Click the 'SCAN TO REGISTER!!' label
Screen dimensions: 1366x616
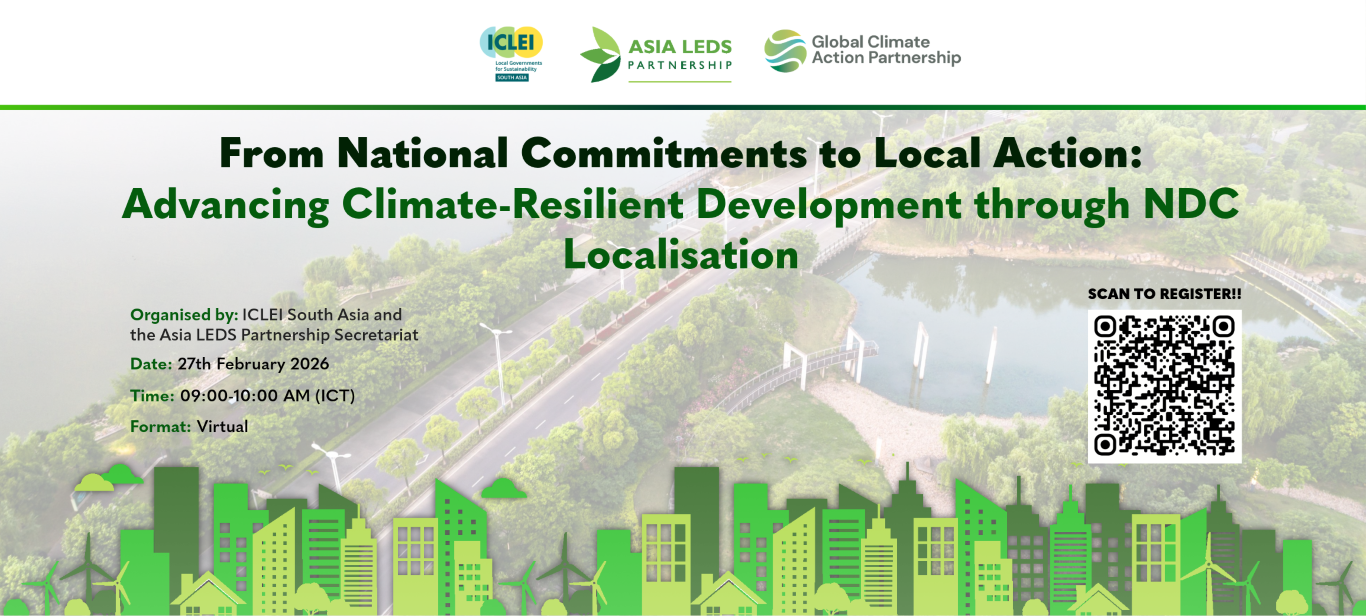1164,294
